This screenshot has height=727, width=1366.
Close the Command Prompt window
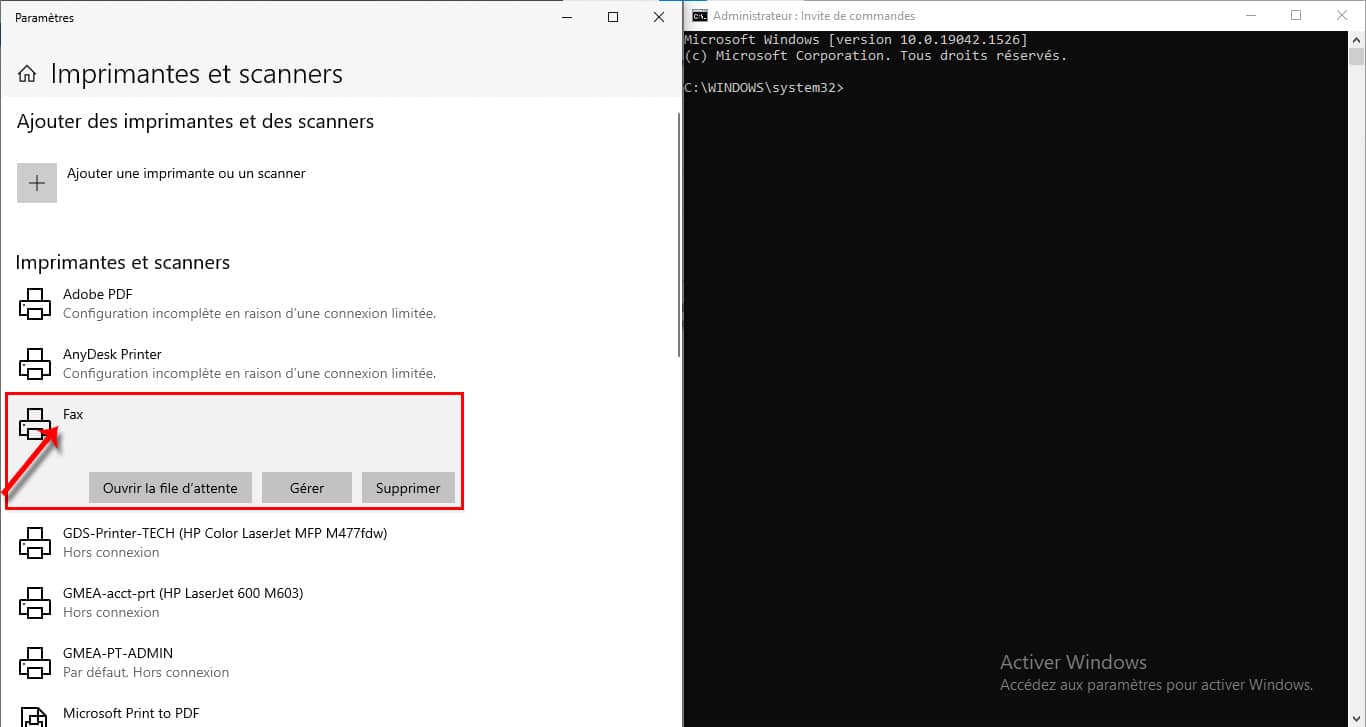tap(1343, 15)
